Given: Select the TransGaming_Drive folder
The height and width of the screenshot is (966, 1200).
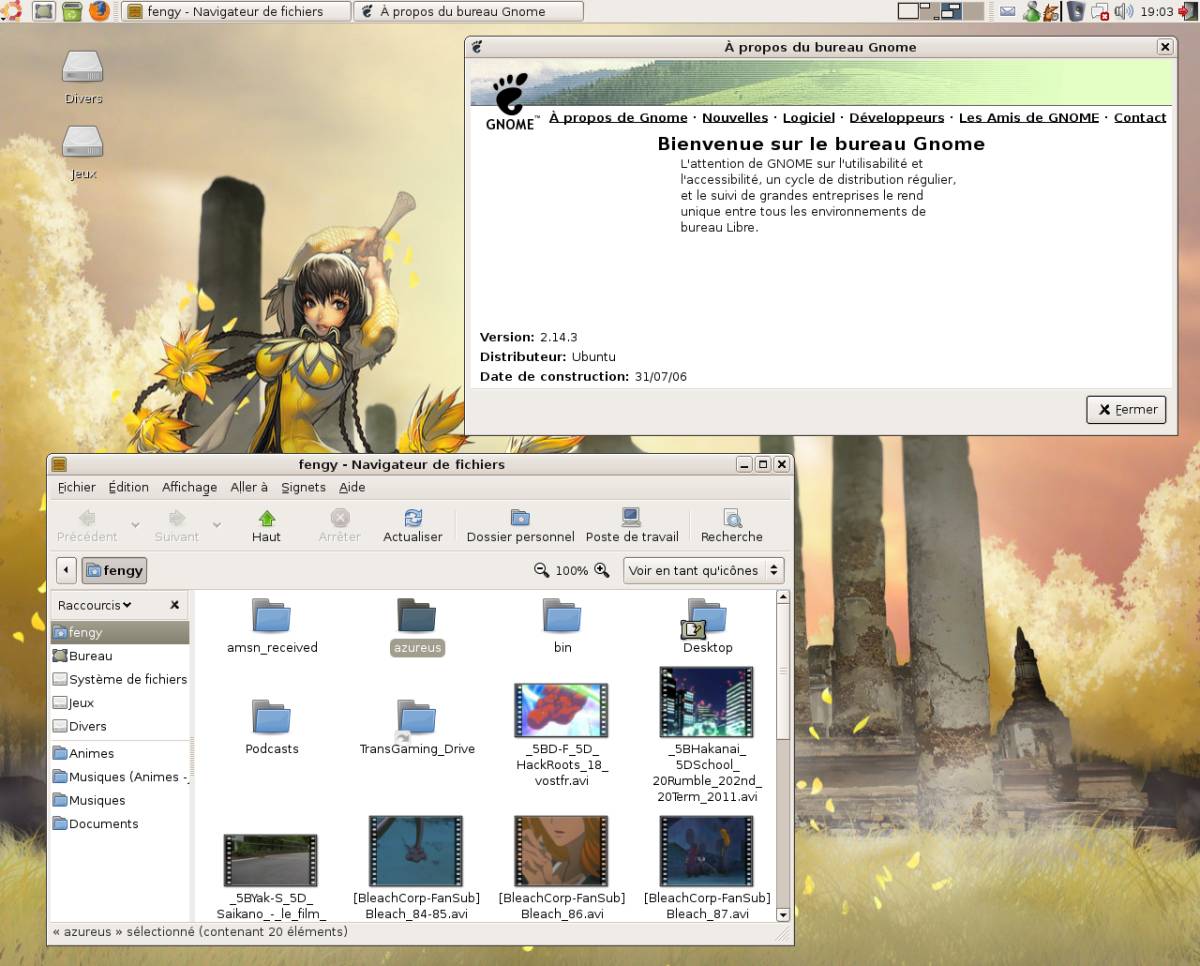Looking at the screenshot, I should point(417,727).
